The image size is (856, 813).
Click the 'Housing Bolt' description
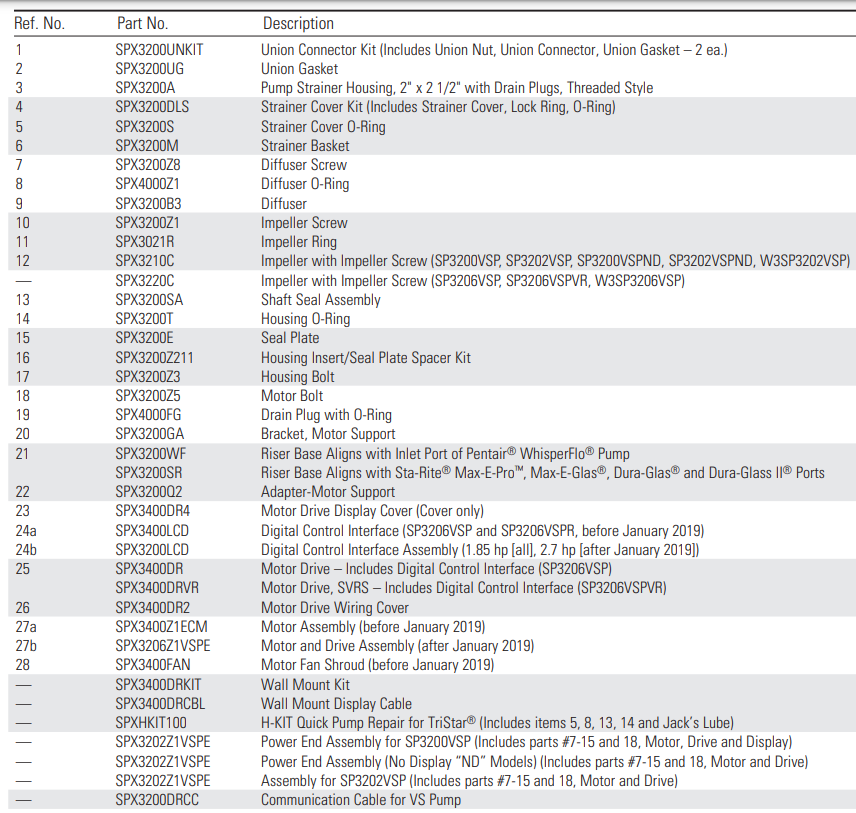298,377
